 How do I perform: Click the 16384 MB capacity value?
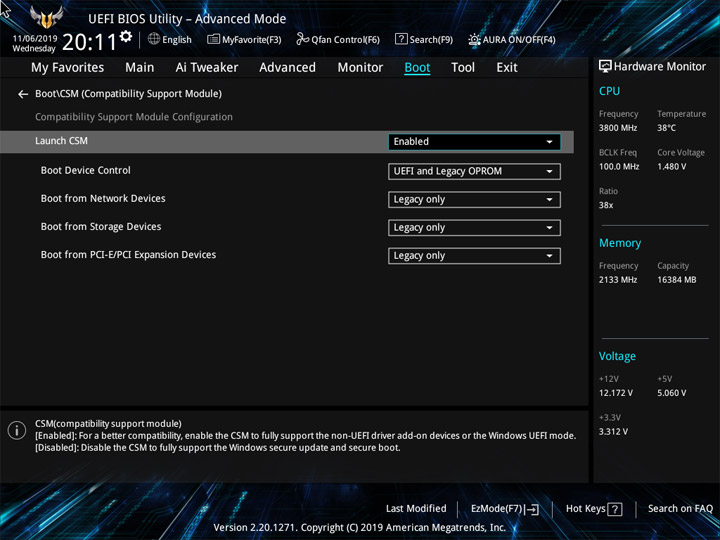pos(677,280)
